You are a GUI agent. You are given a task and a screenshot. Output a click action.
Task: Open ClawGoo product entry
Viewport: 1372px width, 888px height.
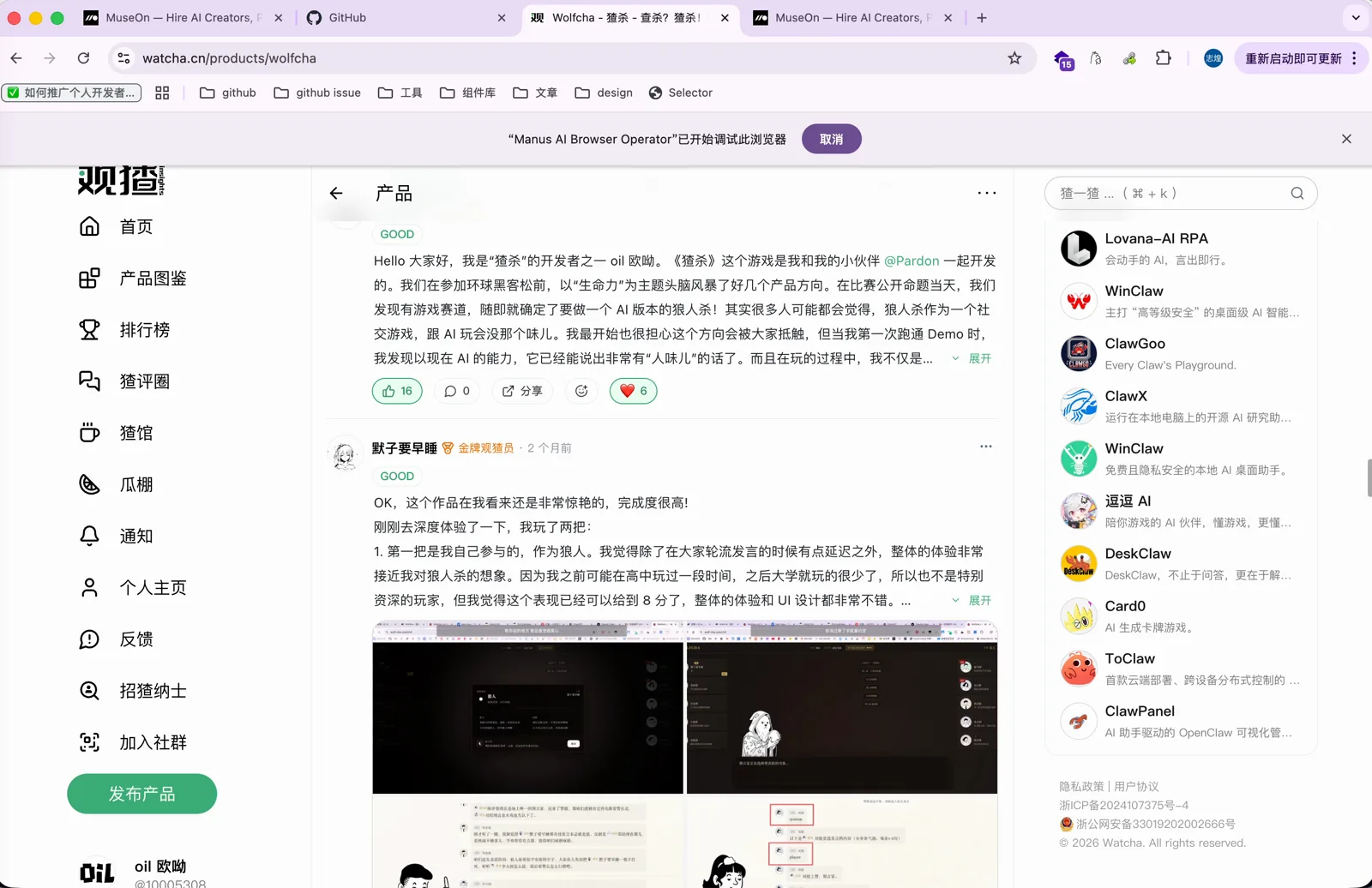tap(1181, 353)
